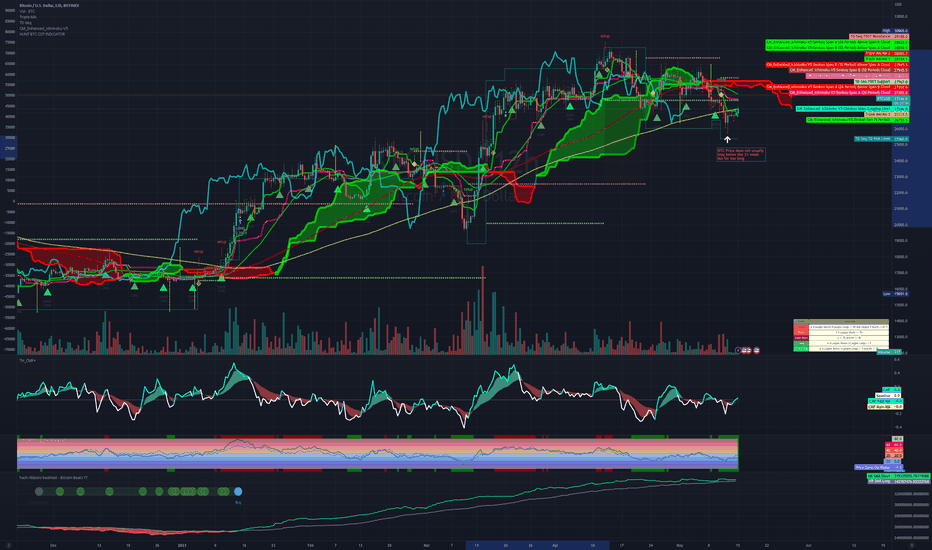Click the TD Seq TD Risk Level label
This screenshot has height=550, width=932.
(881, 139)
